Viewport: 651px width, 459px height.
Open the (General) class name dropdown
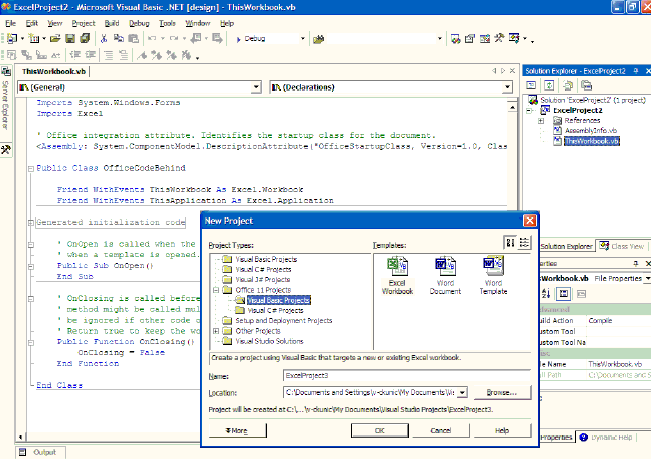(256, 87)
